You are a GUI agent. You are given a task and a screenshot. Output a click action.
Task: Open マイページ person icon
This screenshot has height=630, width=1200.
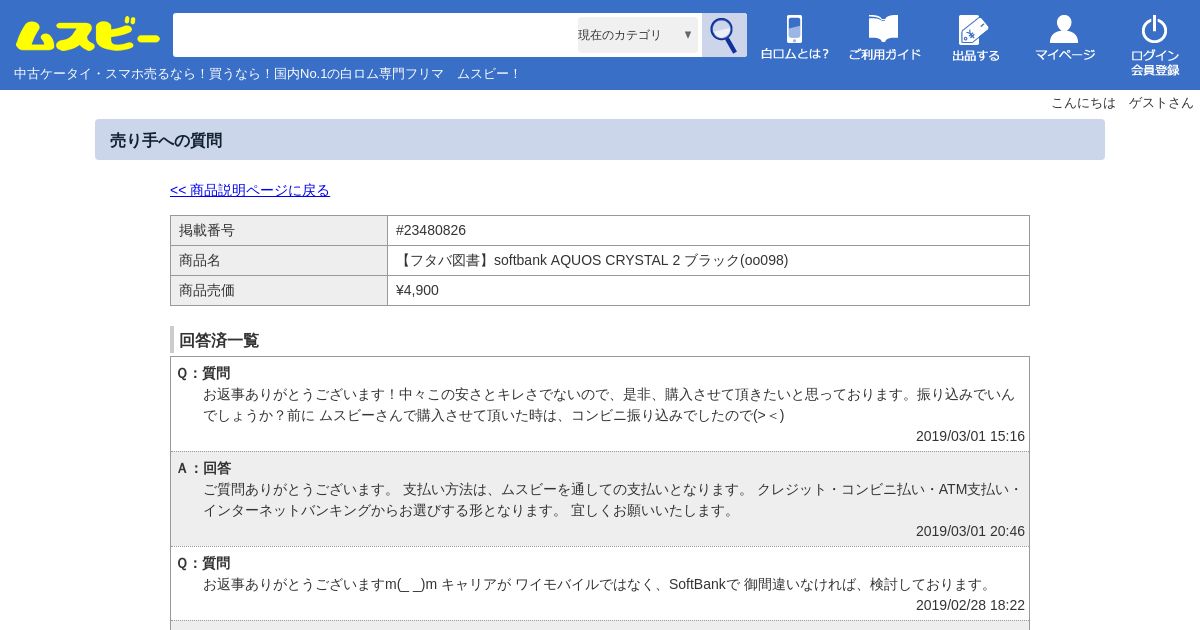[1065, 38]
